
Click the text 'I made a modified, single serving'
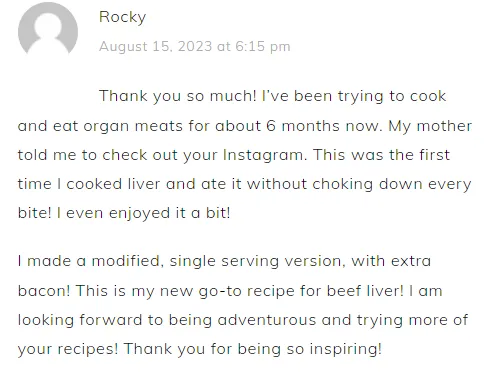click(x=148, y=261)
